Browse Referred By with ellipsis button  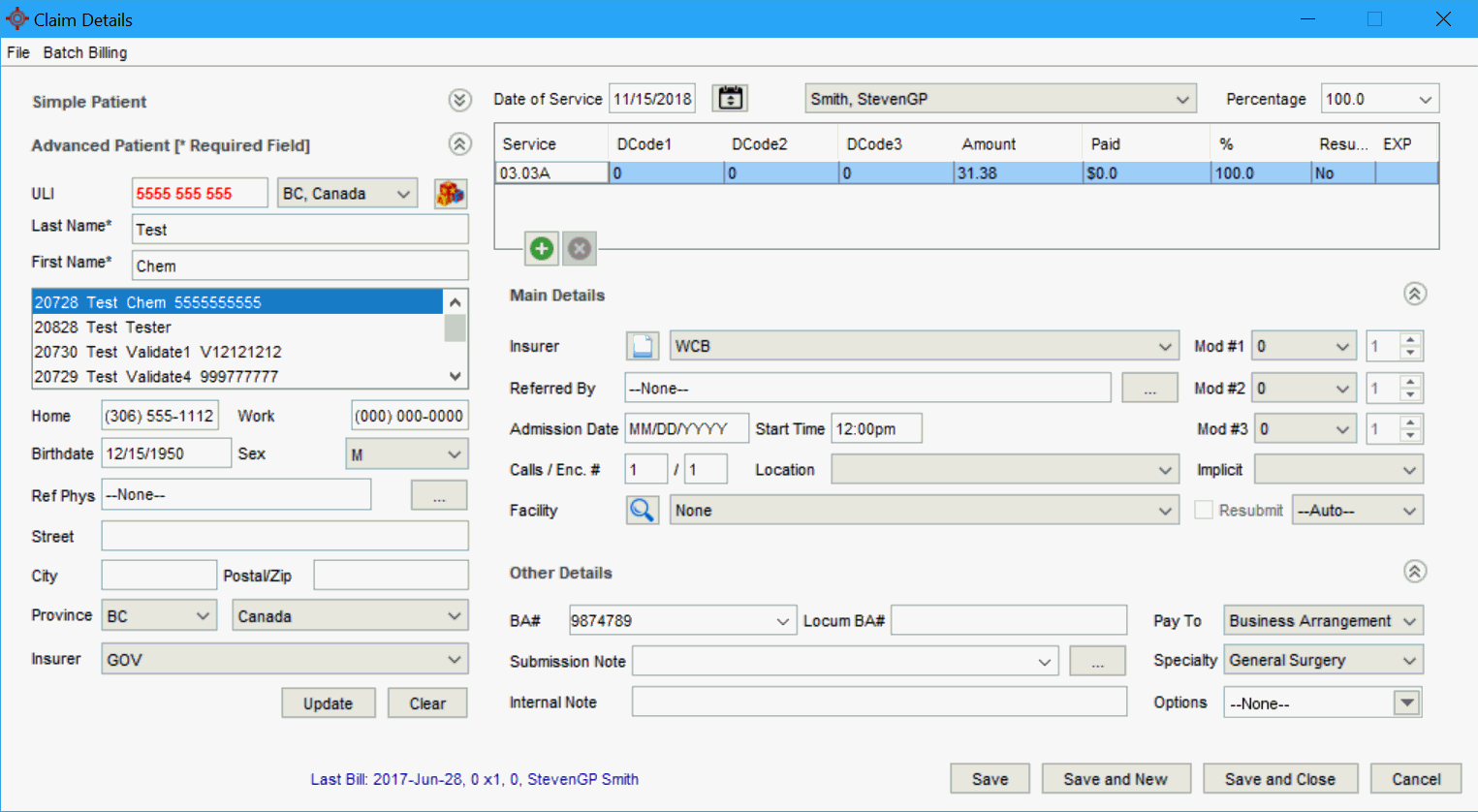[1149, 388]
